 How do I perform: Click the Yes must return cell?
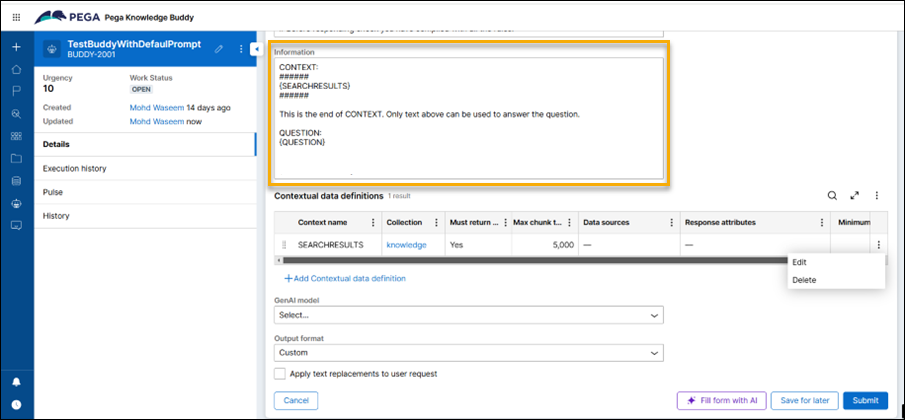pyautogui.click(x=456, y=245)
